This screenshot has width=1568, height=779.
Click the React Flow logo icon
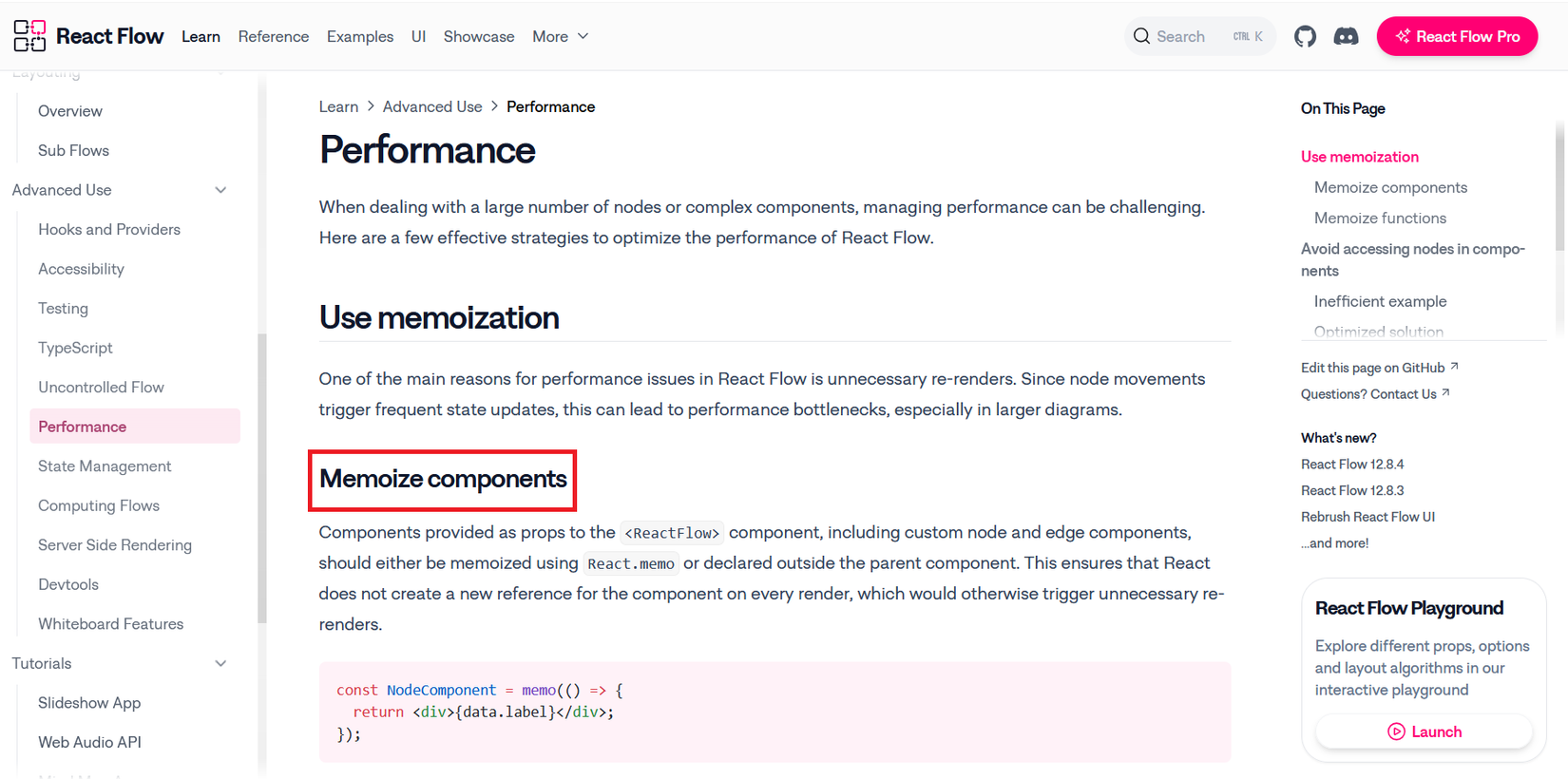(29, 35)
